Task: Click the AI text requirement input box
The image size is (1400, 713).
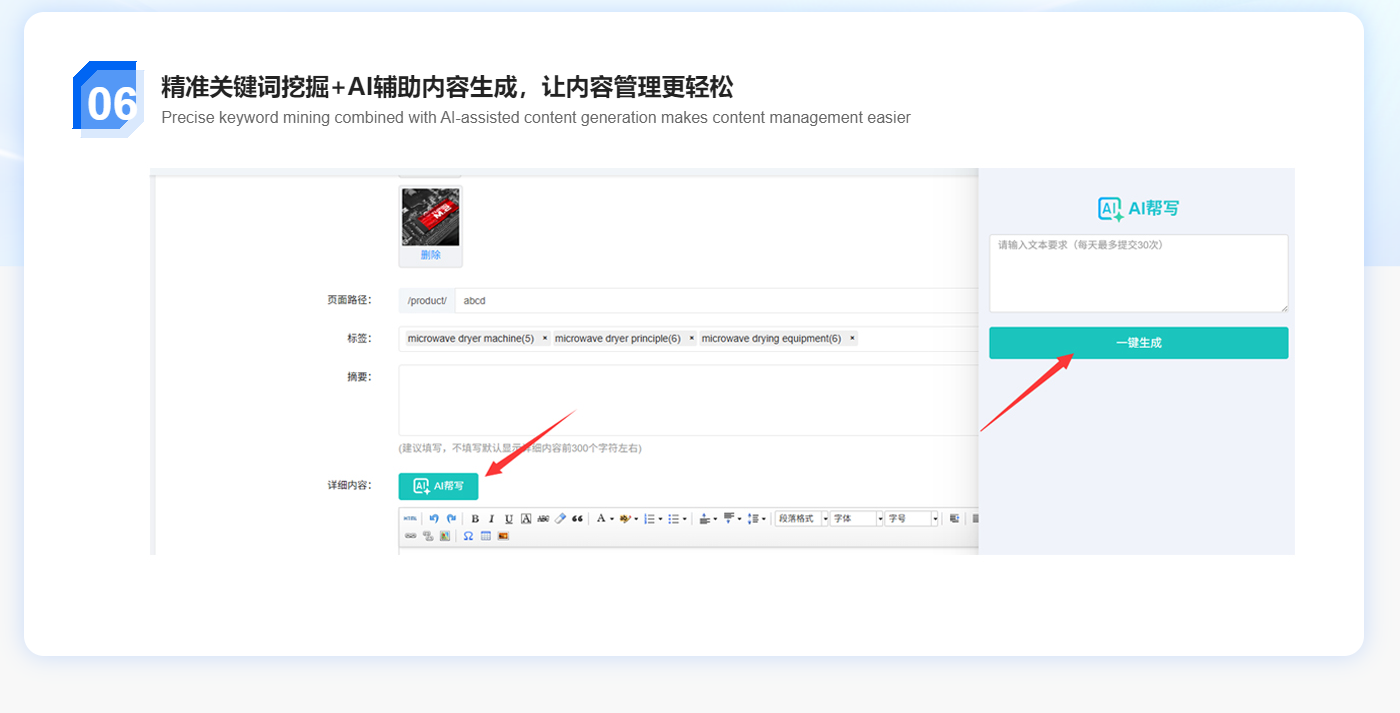Action: pos(1138,274)
